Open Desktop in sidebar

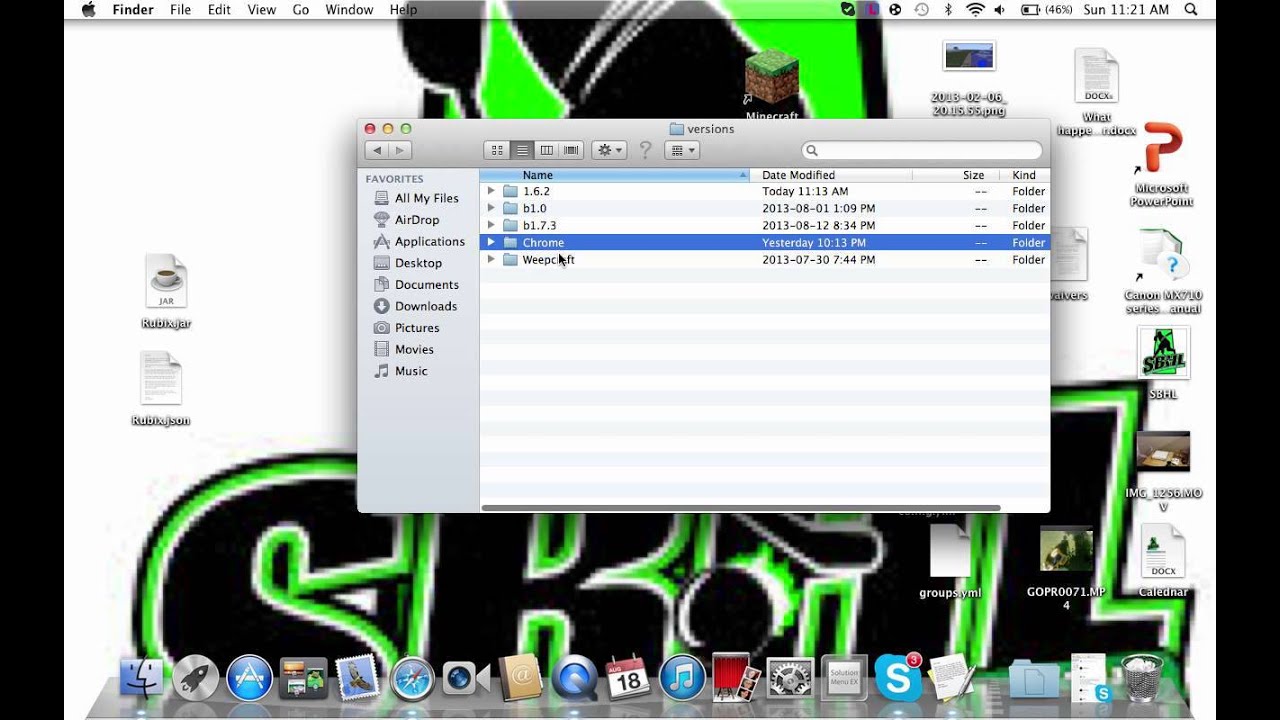point(407,263)
